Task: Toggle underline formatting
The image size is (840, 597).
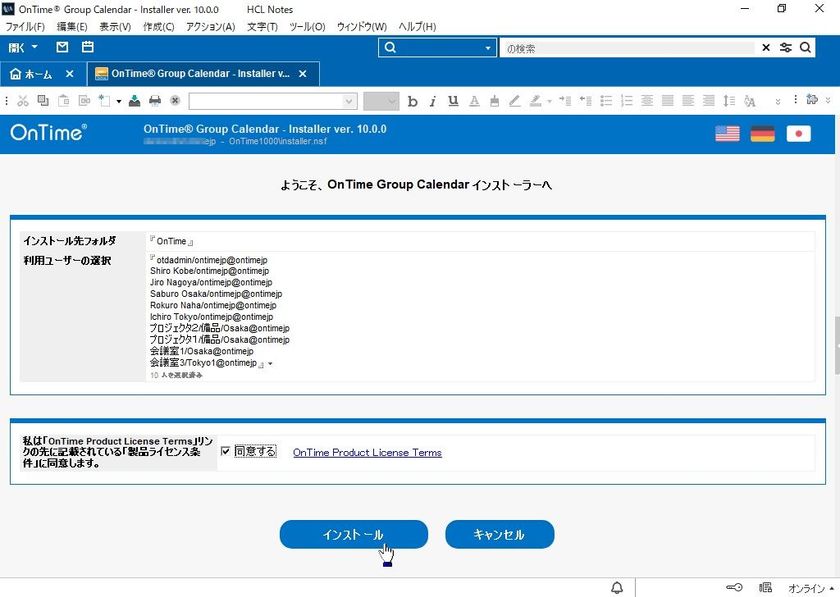Action: (x=453, y=101)
